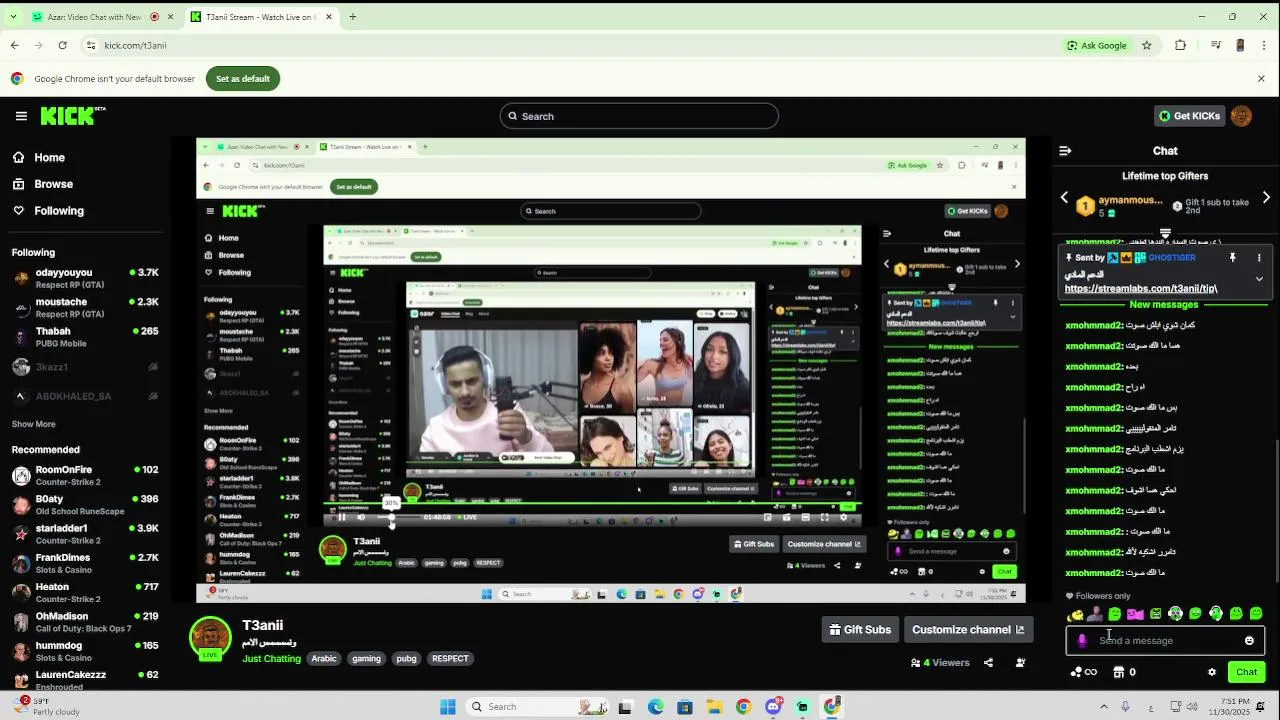Bookmark this page with star
This screenshot has width=1280, height=720.
[x=1147, y=45]
